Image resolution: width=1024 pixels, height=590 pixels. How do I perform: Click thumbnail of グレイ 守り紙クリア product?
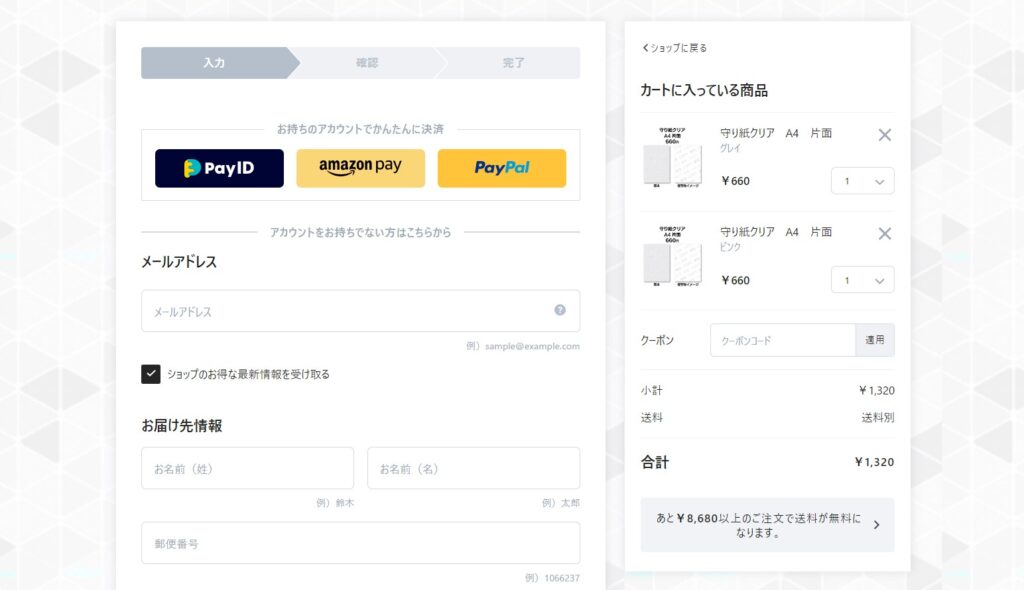(673, 157)
